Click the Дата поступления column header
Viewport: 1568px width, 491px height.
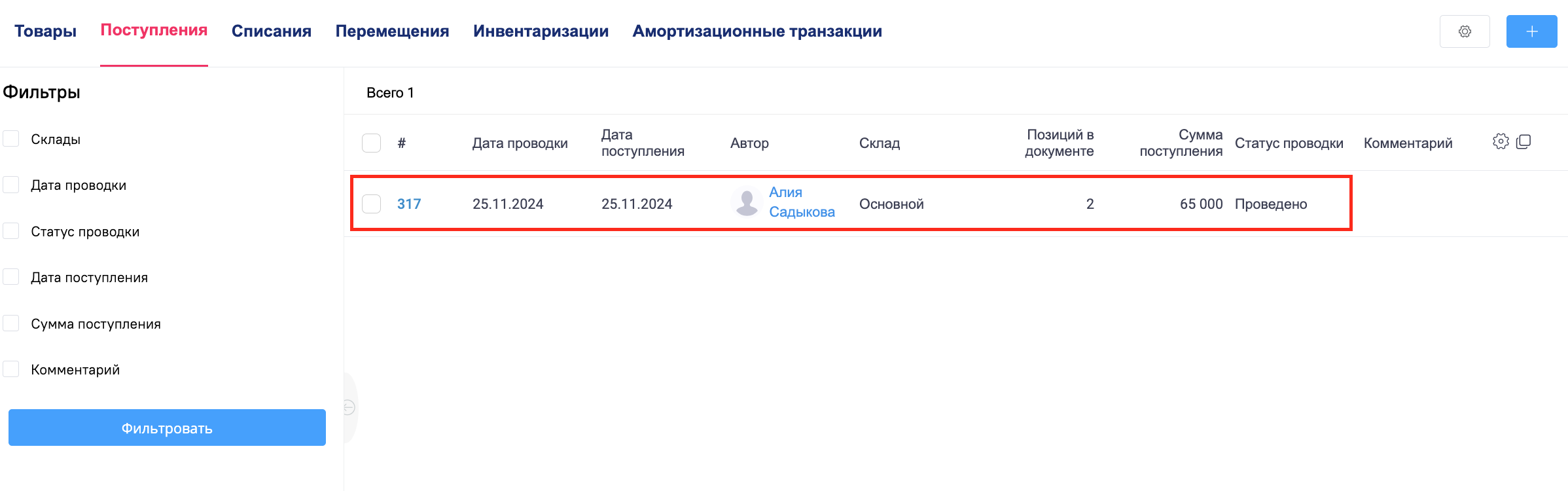click(x=643, y=143)
